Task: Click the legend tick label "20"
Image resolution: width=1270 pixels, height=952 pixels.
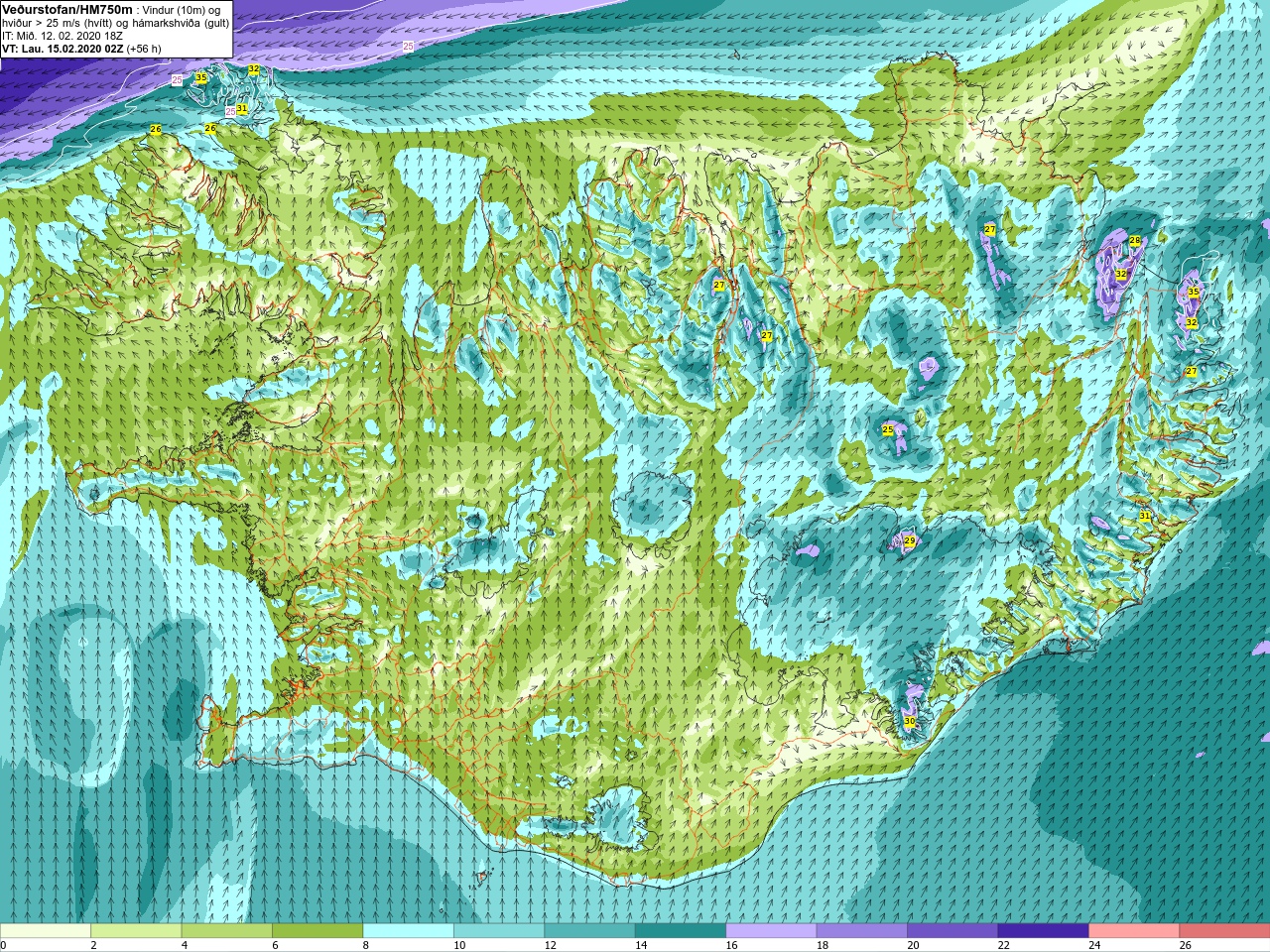Action: [x=913, y=945]
